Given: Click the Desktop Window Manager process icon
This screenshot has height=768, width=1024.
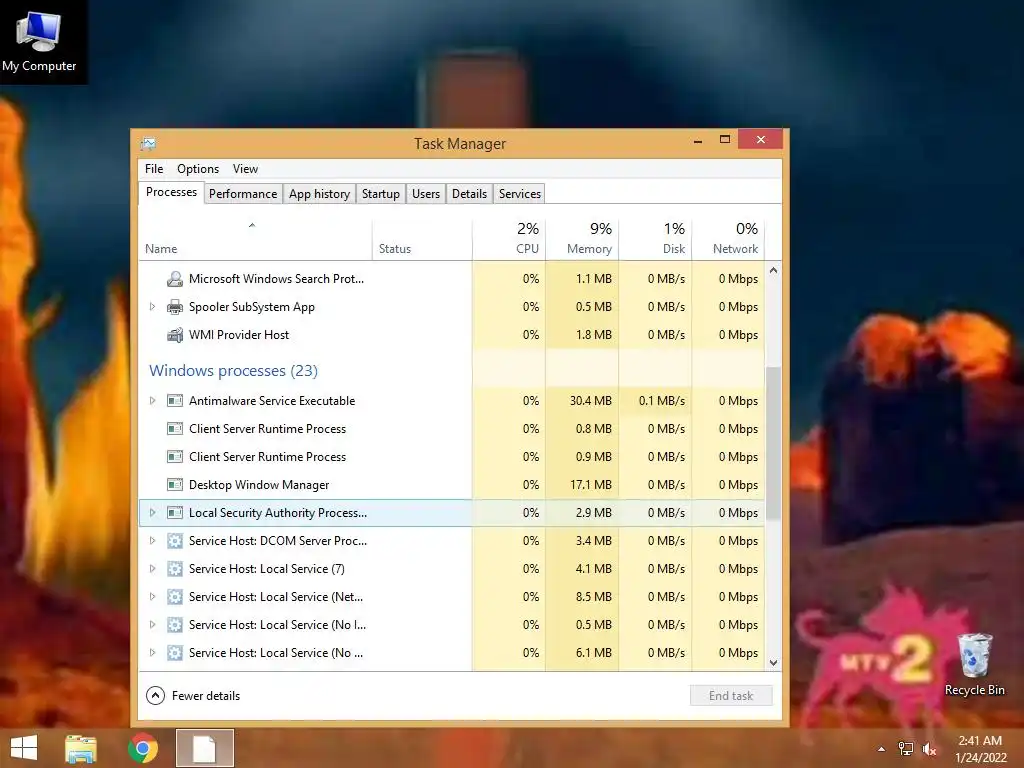Looking at the screenshot, I should pos(174,485).
